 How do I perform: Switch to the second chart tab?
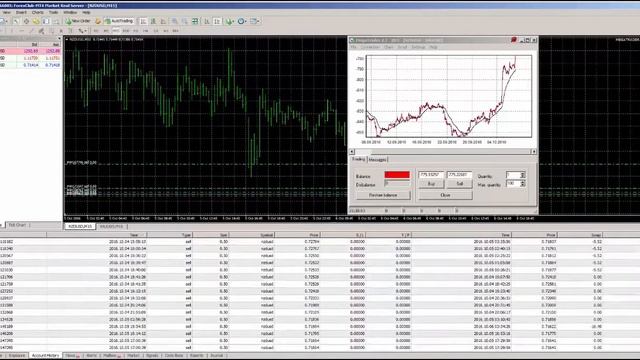pos(111,226)
